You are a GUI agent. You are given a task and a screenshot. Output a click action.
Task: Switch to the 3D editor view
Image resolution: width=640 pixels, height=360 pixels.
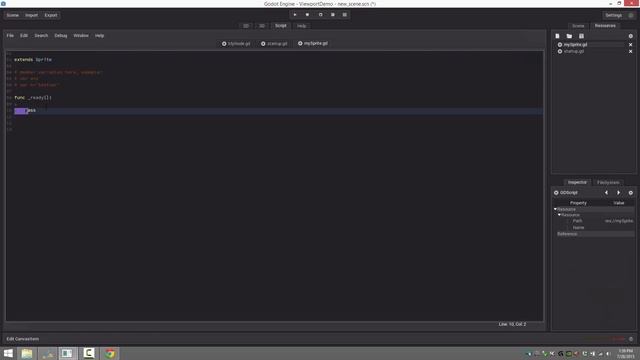262,26
